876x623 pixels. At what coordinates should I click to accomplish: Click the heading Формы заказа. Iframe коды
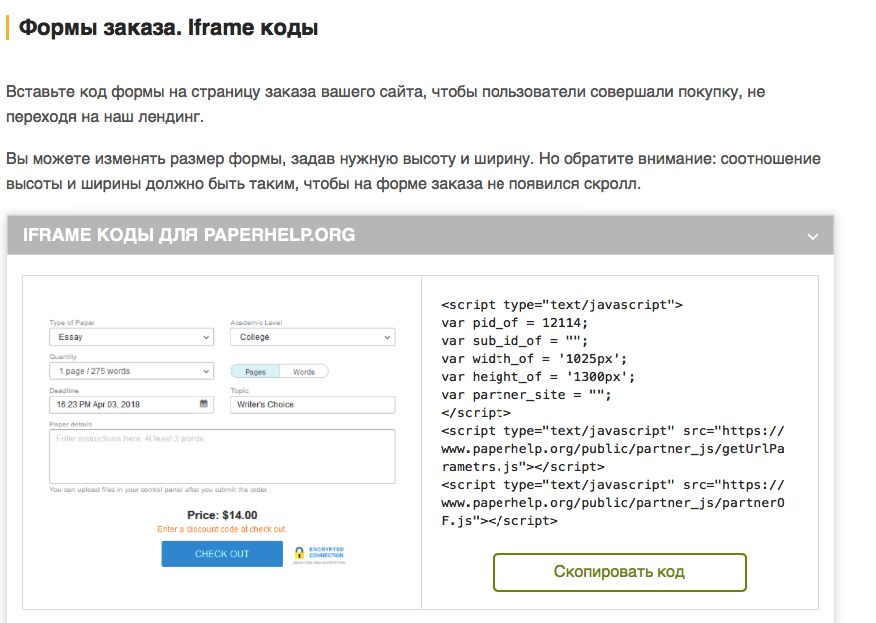[x=168, y=27]
